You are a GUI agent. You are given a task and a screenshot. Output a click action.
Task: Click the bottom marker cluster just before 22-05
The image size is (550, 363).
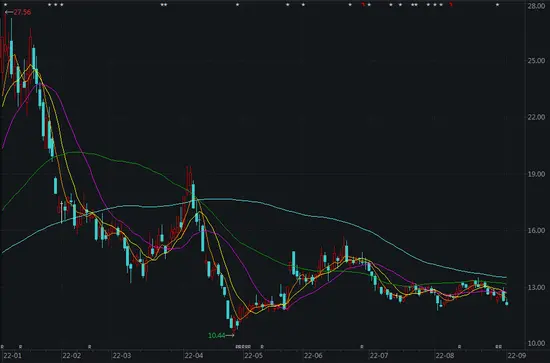243,347
